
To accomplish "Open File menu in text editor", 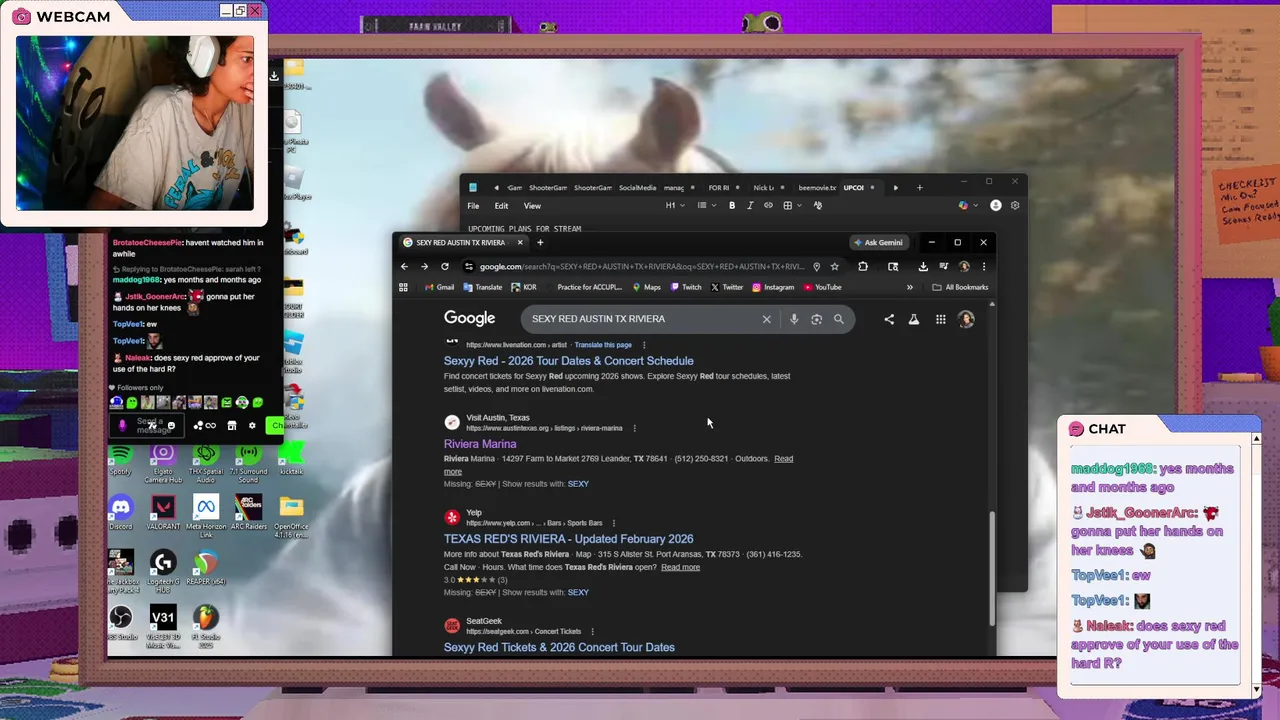I will [x=474, y=206].
